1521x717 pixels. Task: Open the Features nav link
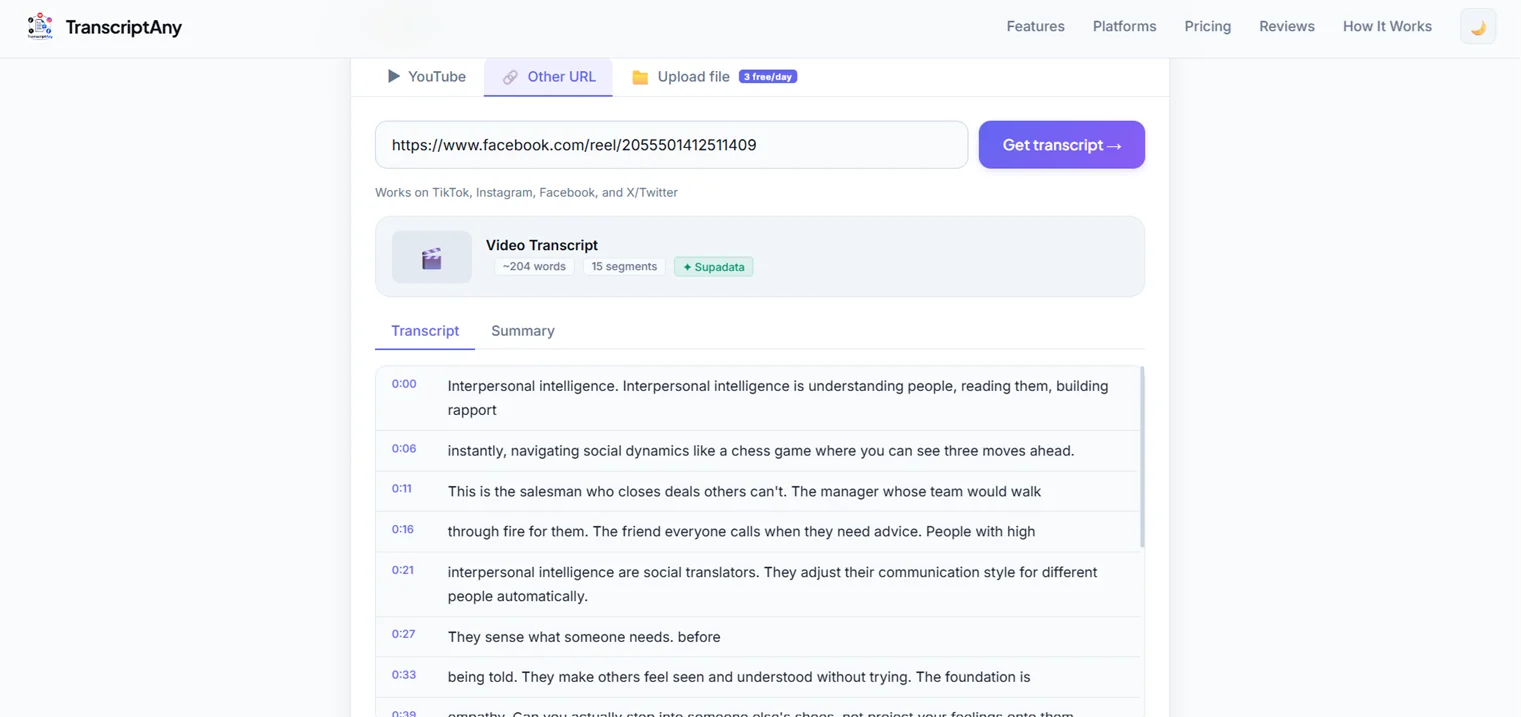pos(1035,27)
